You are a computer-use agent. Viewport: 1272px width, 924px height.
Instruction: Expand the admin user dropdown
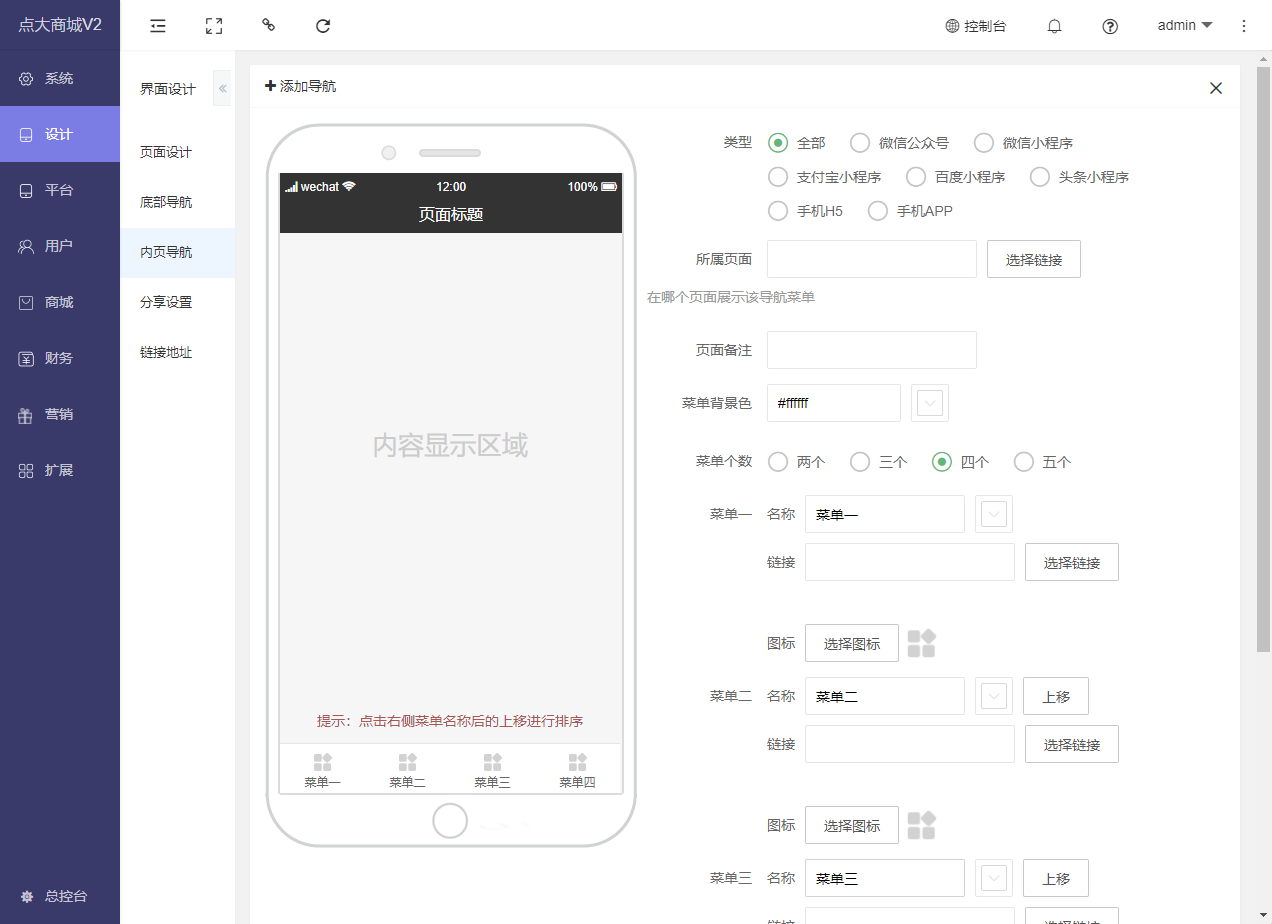click(1185, 26)
